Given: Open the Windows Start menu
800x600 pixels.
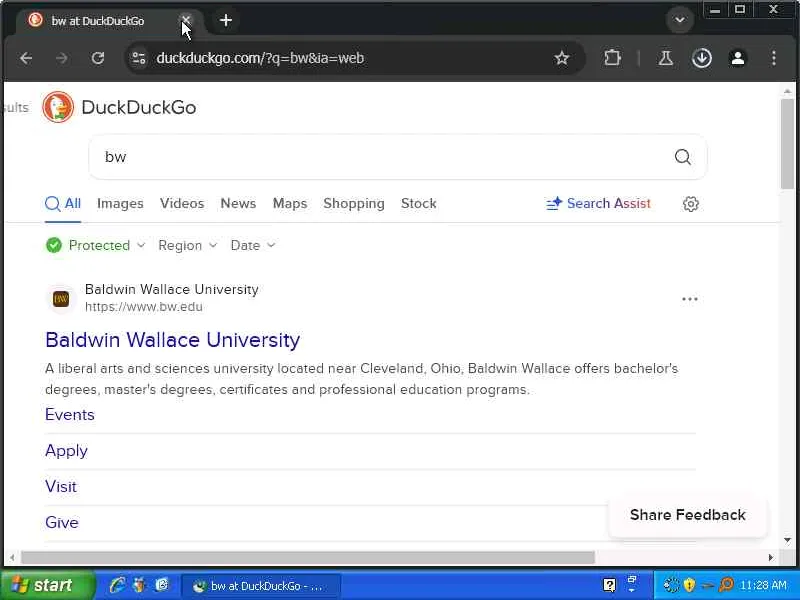Looking at the screenshot, I should tap(47, 585).
